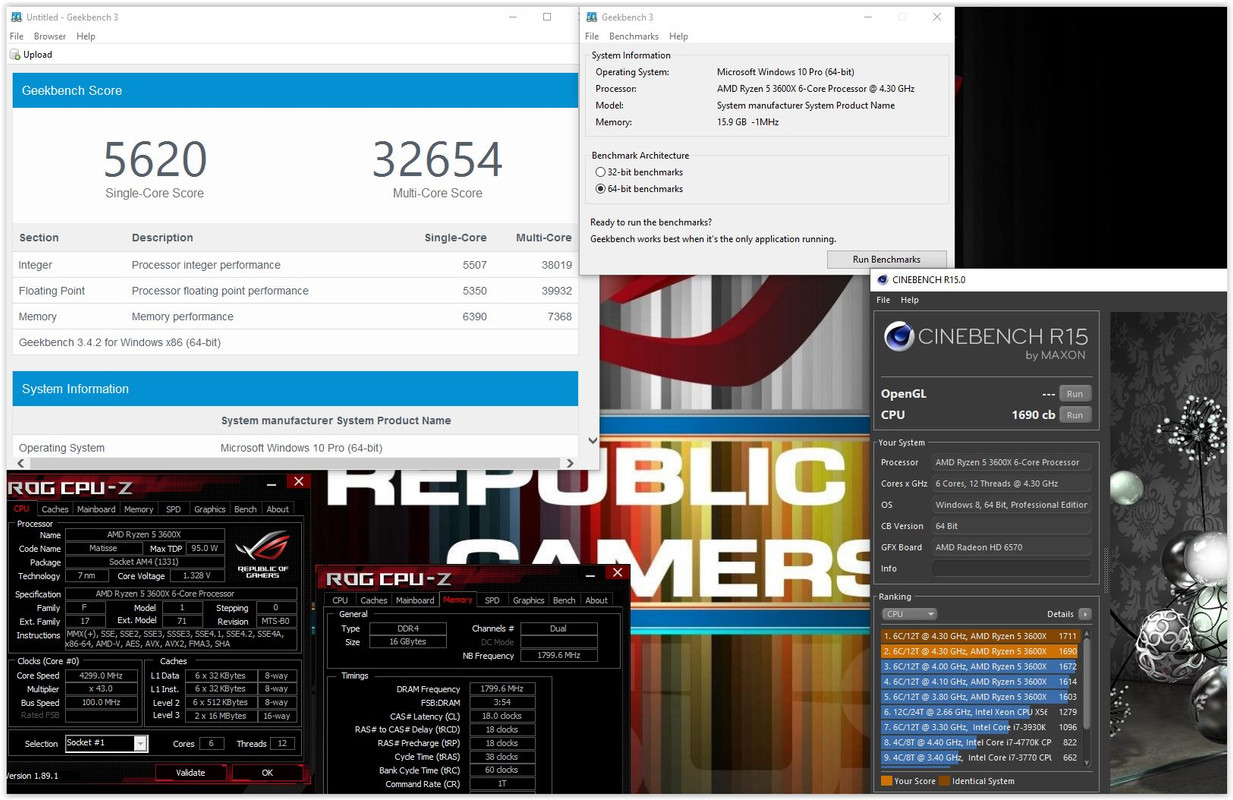Click the Memory performance row in Geekbench
The image size is (1233, 800).
[295, 317]
